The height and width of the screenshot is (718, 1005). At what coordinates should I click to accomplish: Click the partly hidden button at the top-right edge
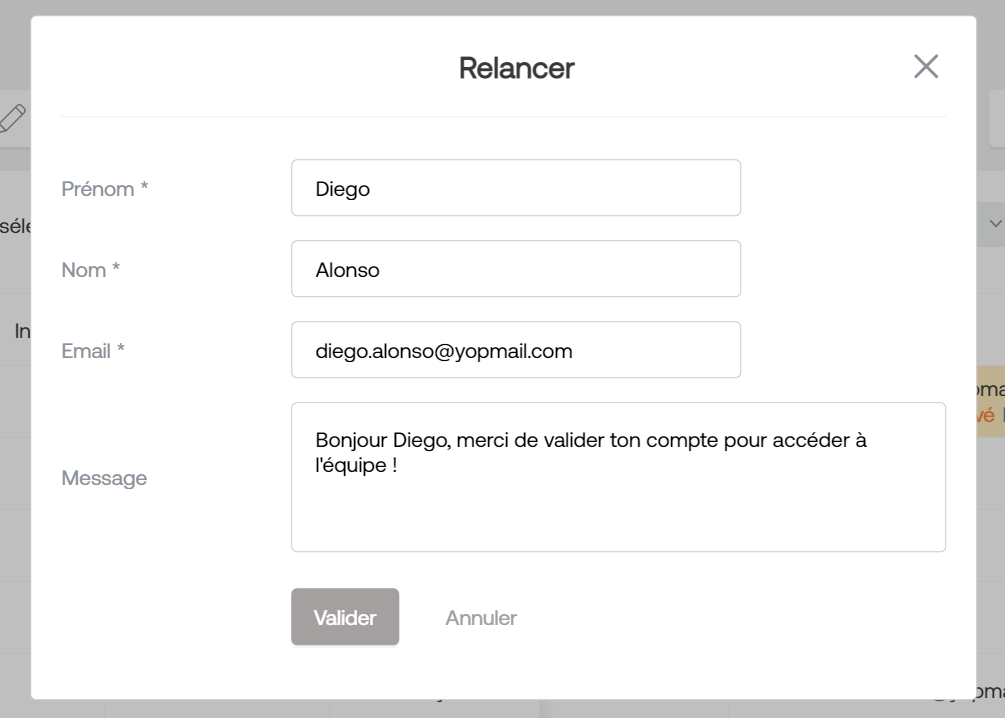click(x=997, y=119)
